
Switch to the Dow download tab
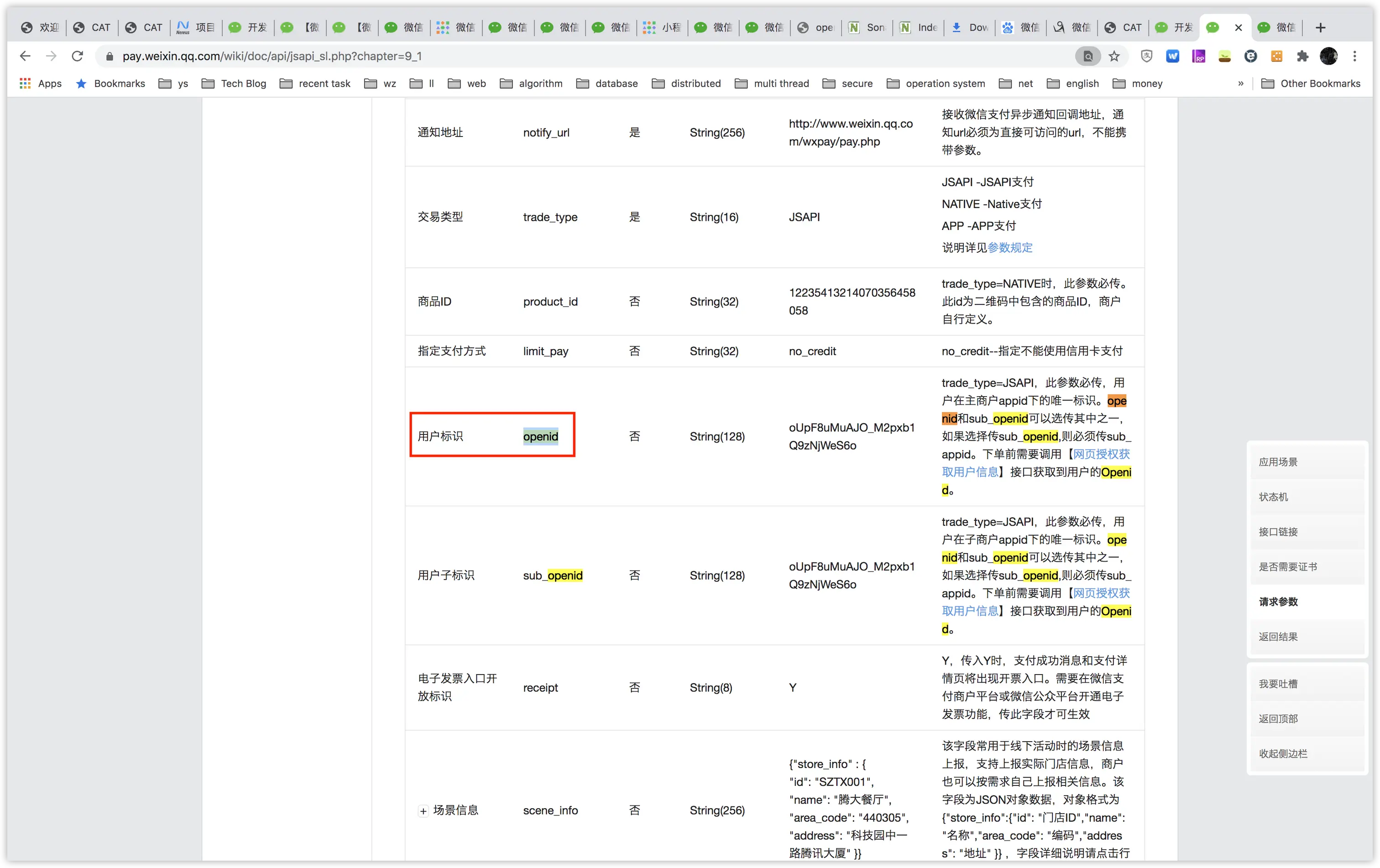click(x=970, y=27)
